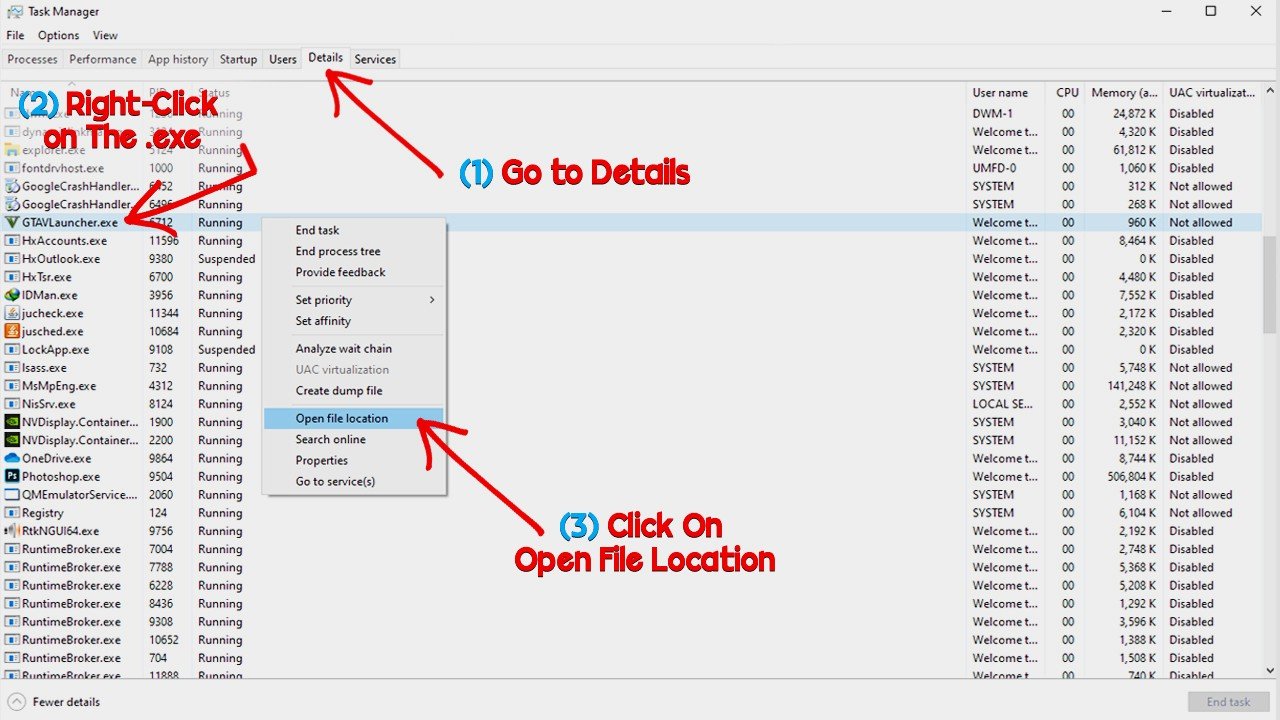
Task: Choose End task in context menu
Action: (x=354, y=230)
